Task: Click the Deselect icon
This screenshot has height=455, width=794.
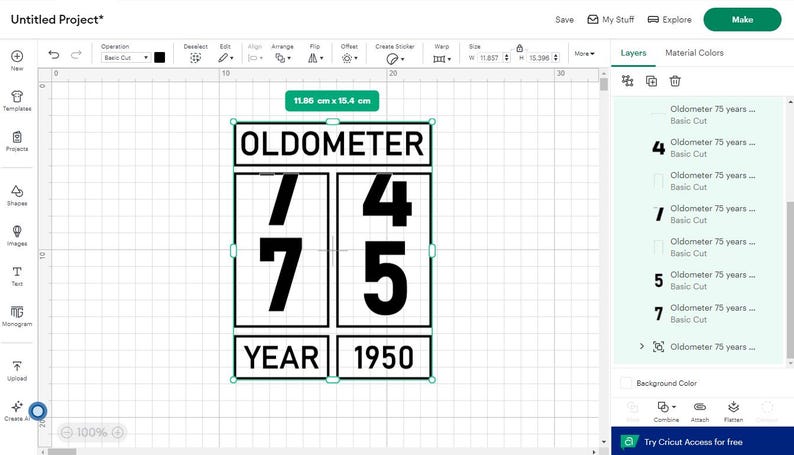Action: click(x=195, y=58)
